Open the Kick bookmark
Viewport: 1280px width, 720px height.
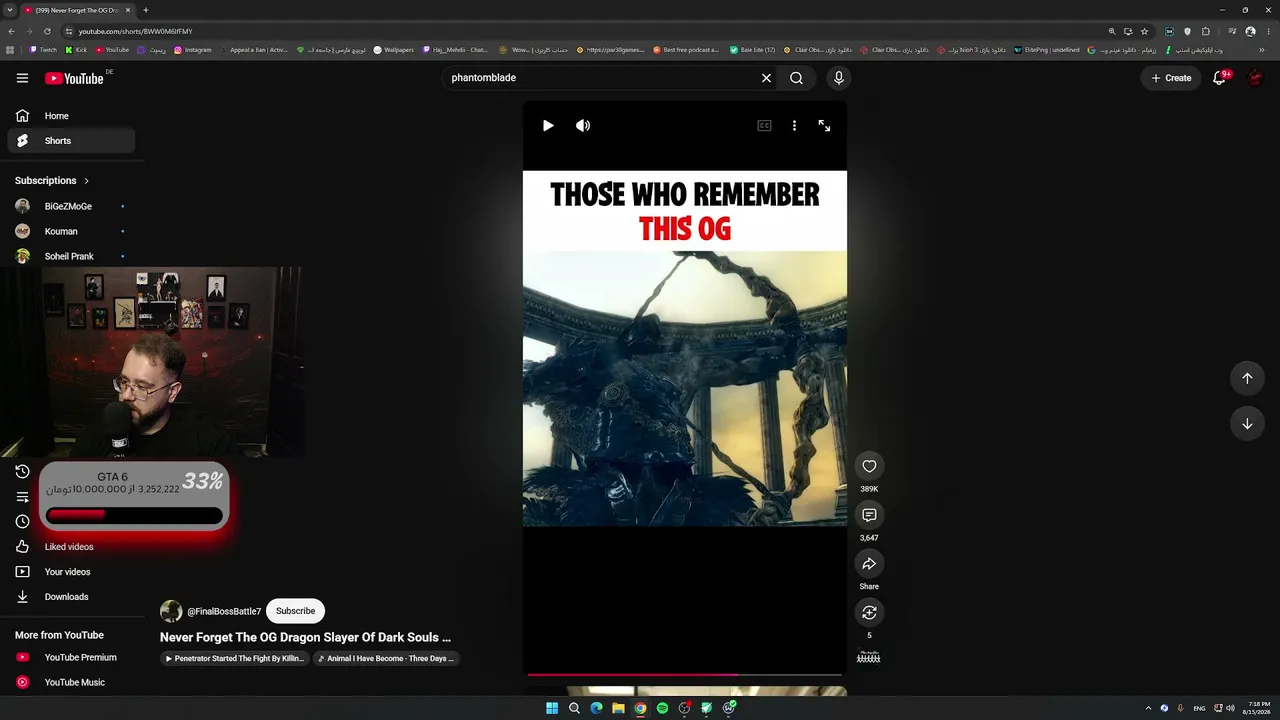(77, 50)
